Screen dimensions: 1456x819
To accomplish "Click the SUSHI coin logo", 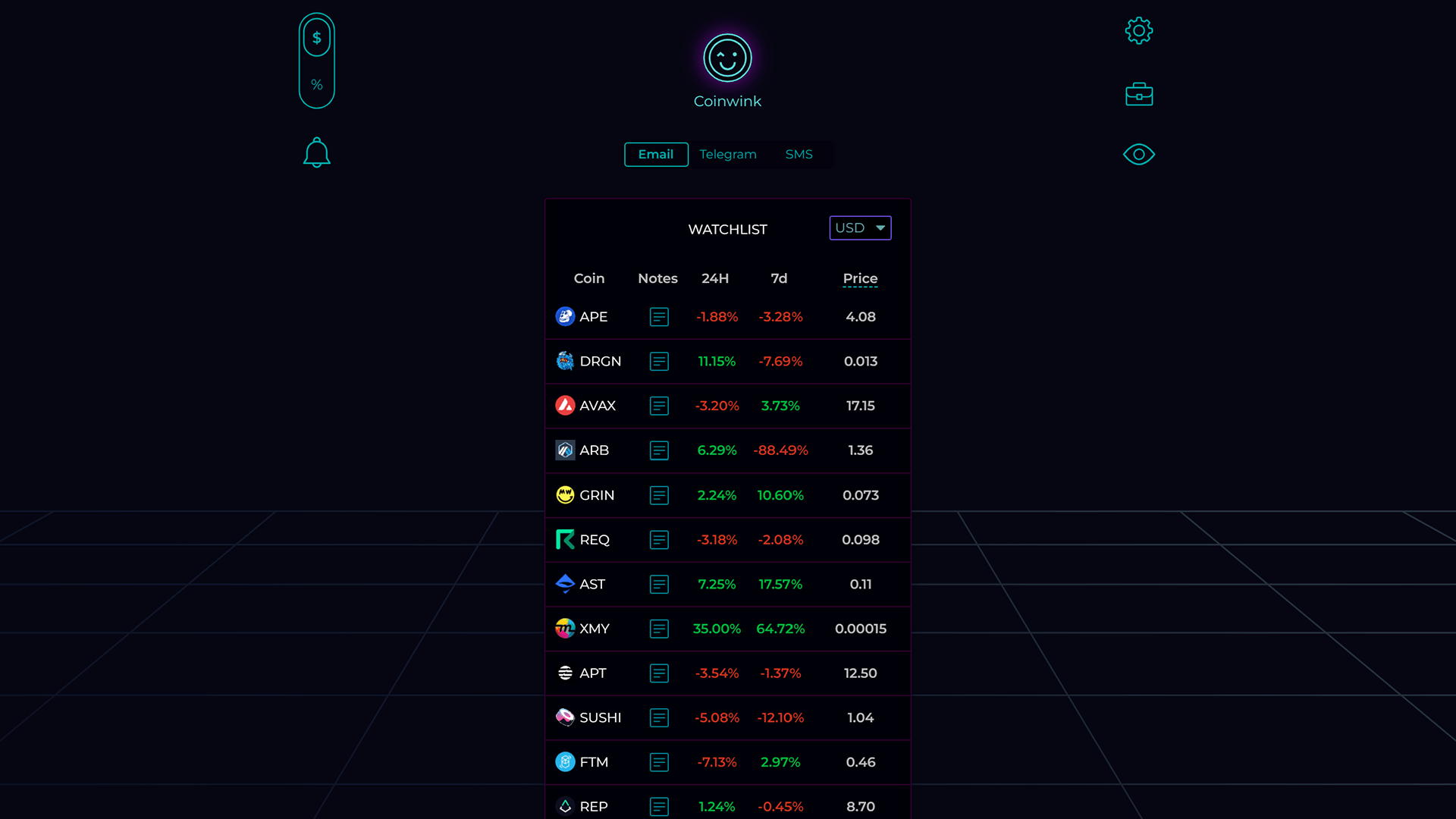I will click(564, 717).
